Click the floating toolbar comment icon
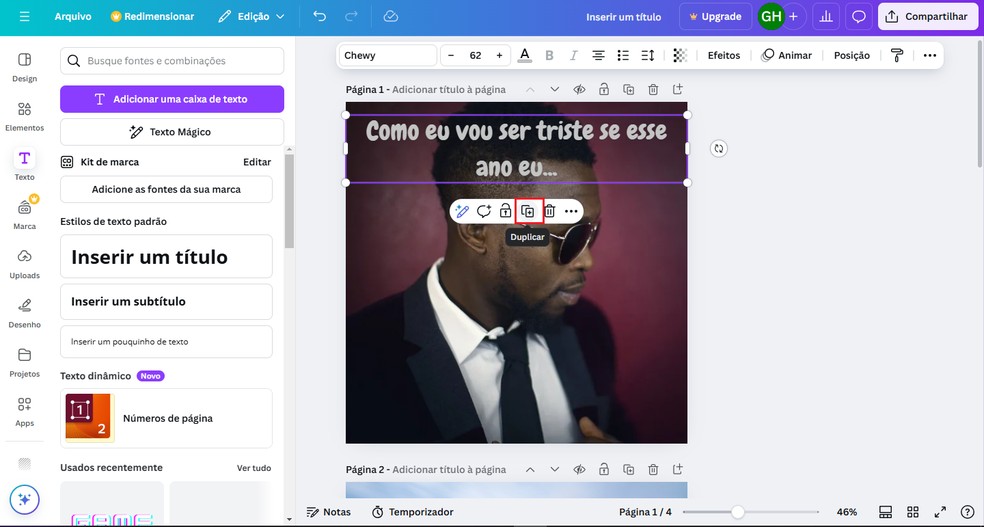Image resolution: width=984 pixels, height=527 pixels. point(483,211)
